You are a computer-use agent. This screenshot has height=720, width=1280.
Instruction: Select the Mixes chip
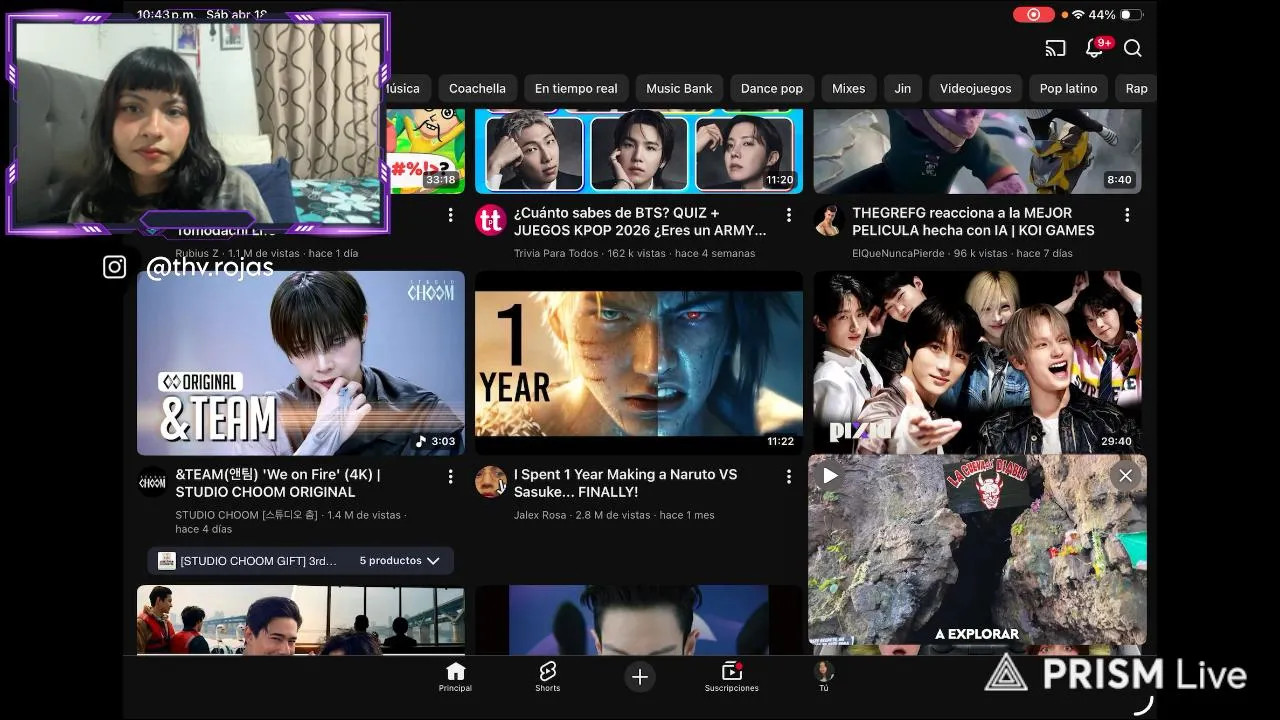[848, 88]
